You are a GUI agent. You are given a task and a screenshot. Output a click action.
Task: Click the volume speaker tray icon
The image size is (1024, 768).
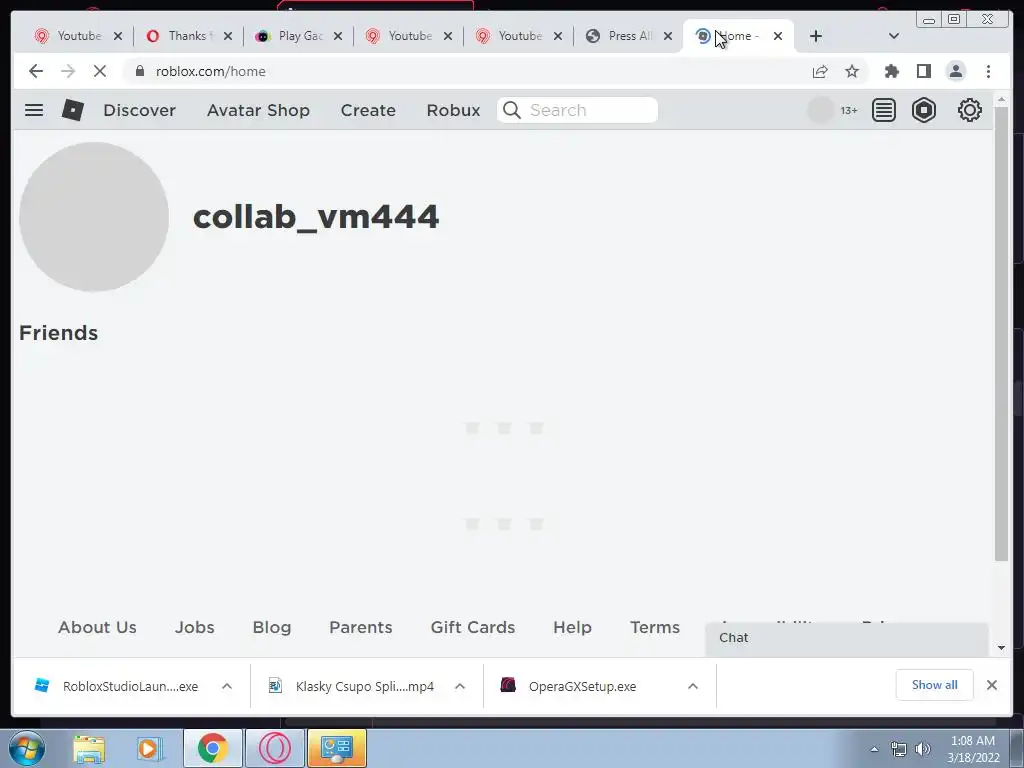pos(923,749)
